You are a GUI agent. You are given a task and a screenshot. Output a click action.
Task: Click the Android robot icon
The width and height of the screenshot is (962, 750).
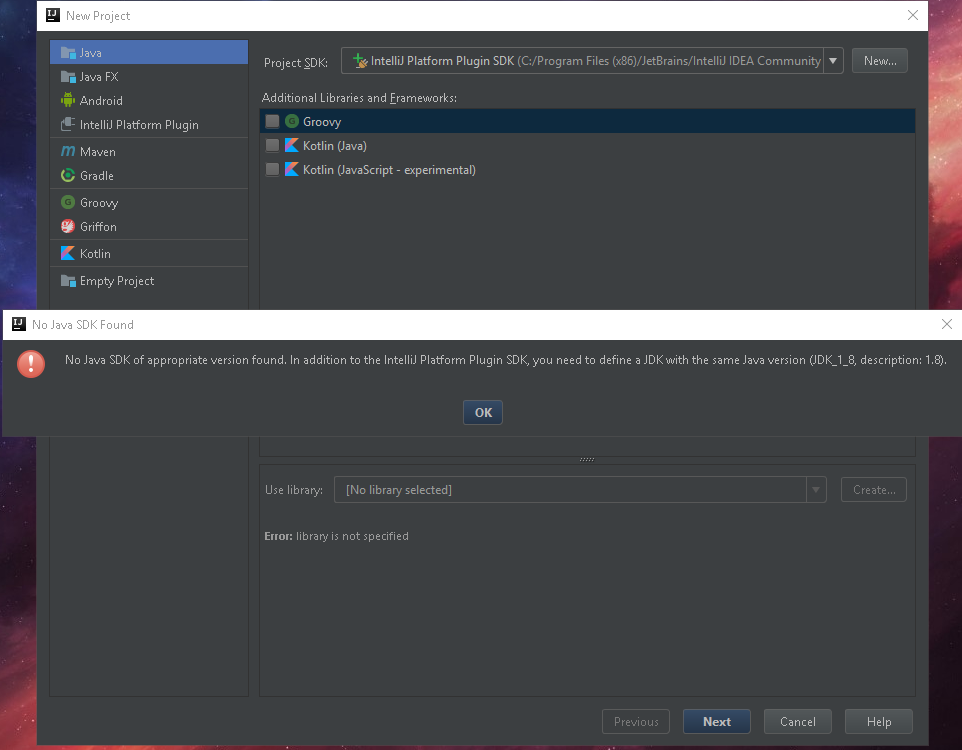[68, 100]
